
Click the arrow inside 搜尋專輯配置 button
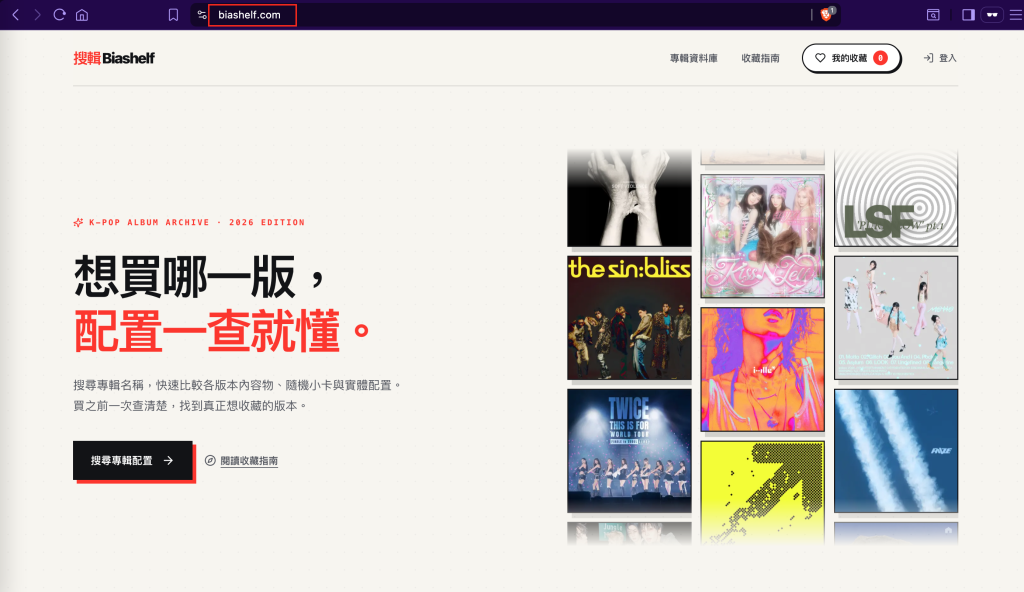(168, 461)
